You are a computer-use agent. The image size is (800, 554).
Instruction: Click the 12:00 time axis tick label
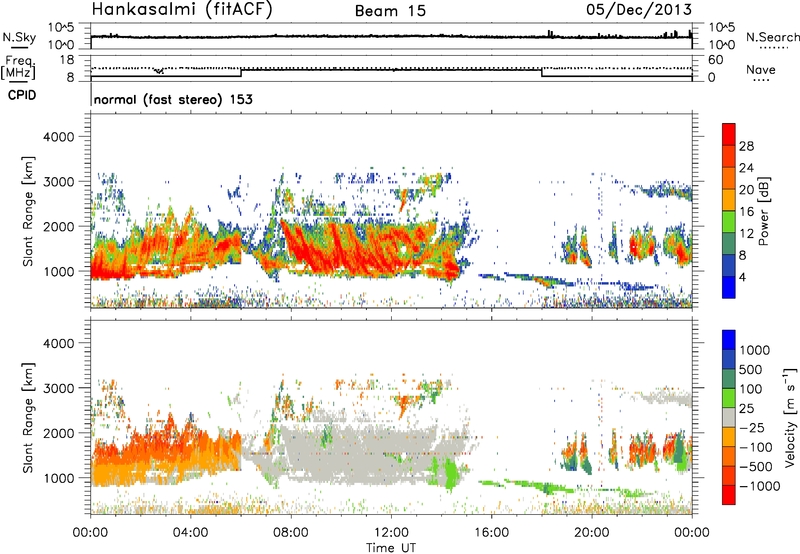click(x=391, y=533)
